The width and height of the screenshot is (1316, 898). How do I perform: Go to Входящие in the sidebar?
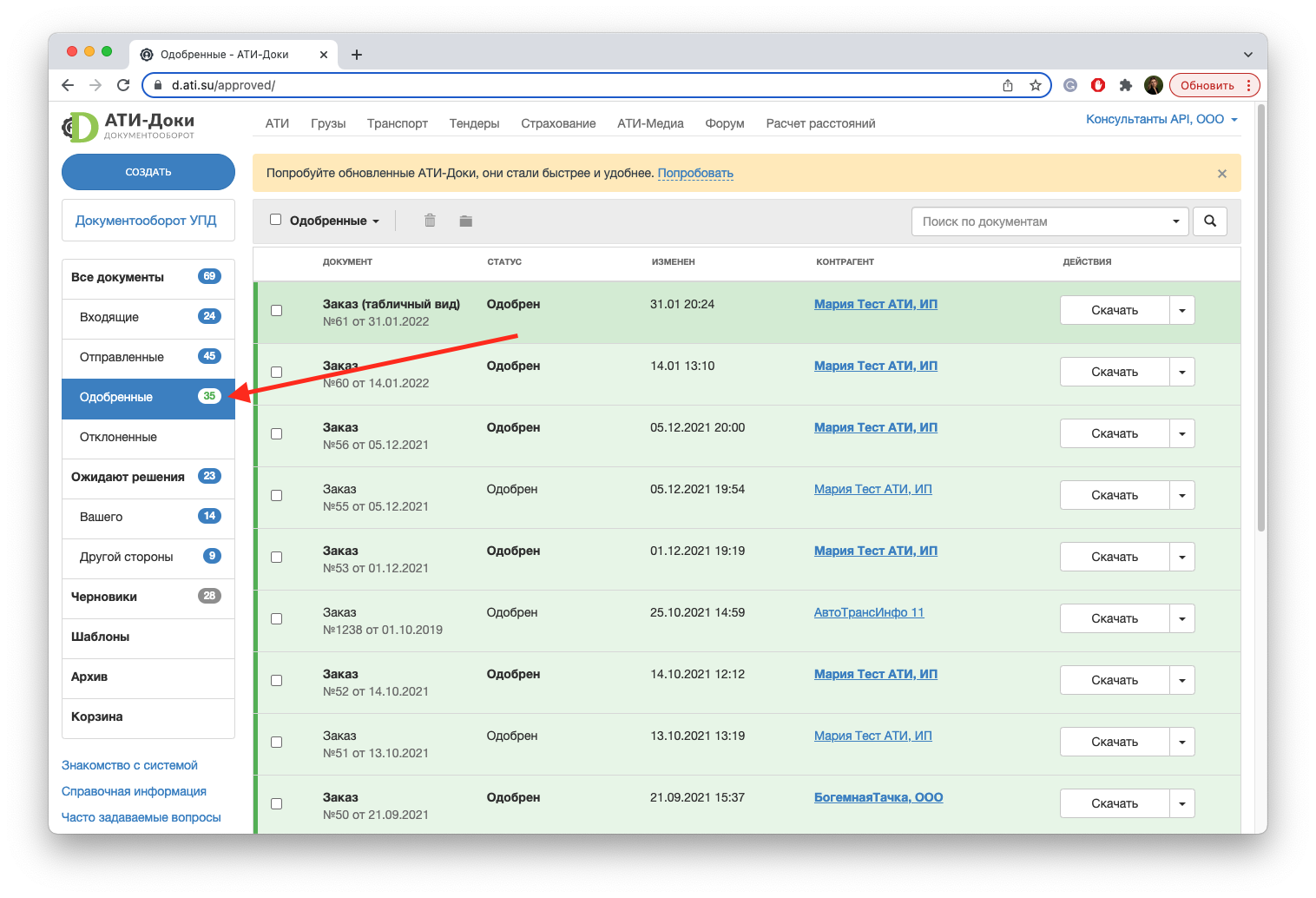109,317
